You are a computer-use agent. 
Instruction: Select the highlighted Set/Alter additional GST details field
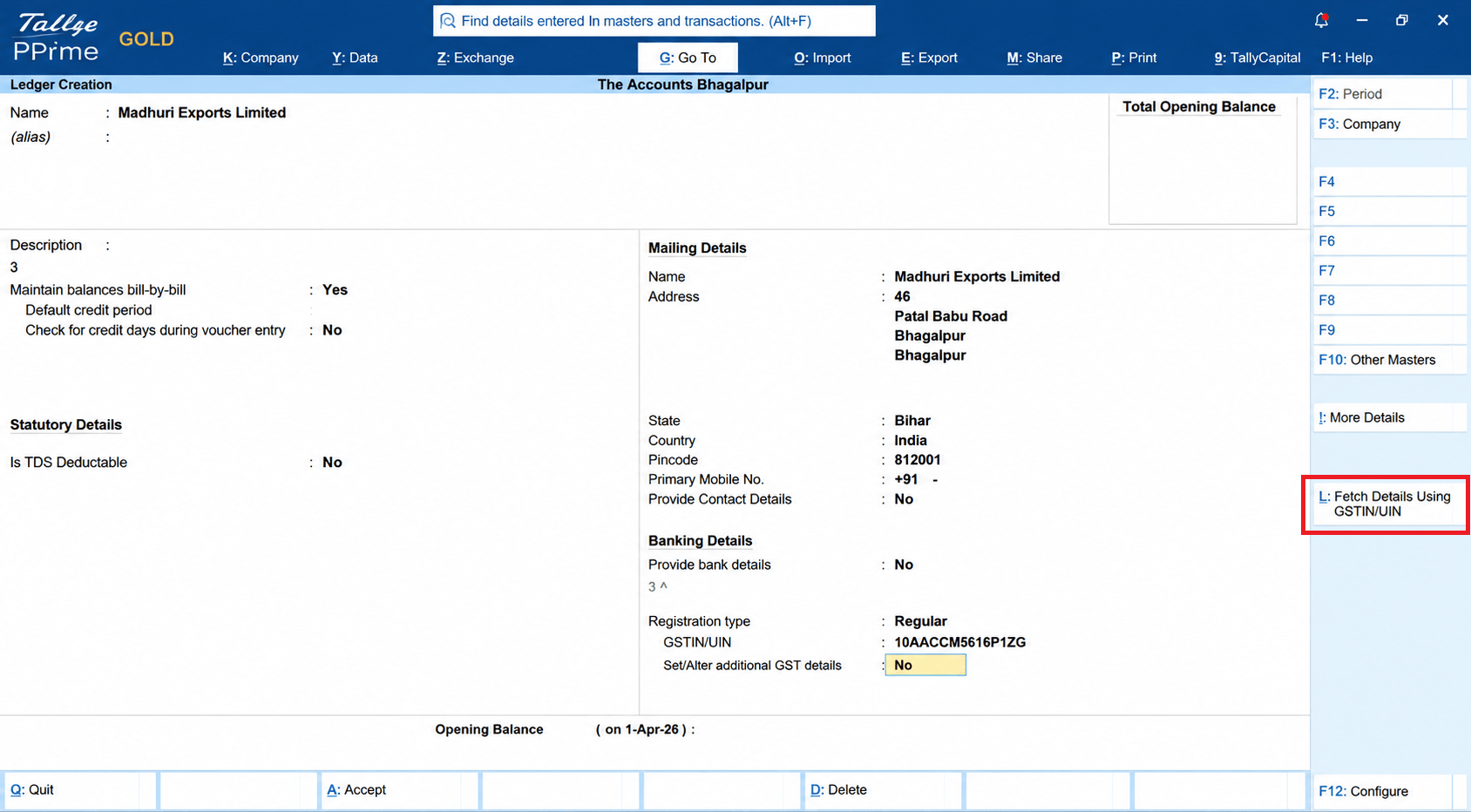(925, 666)
